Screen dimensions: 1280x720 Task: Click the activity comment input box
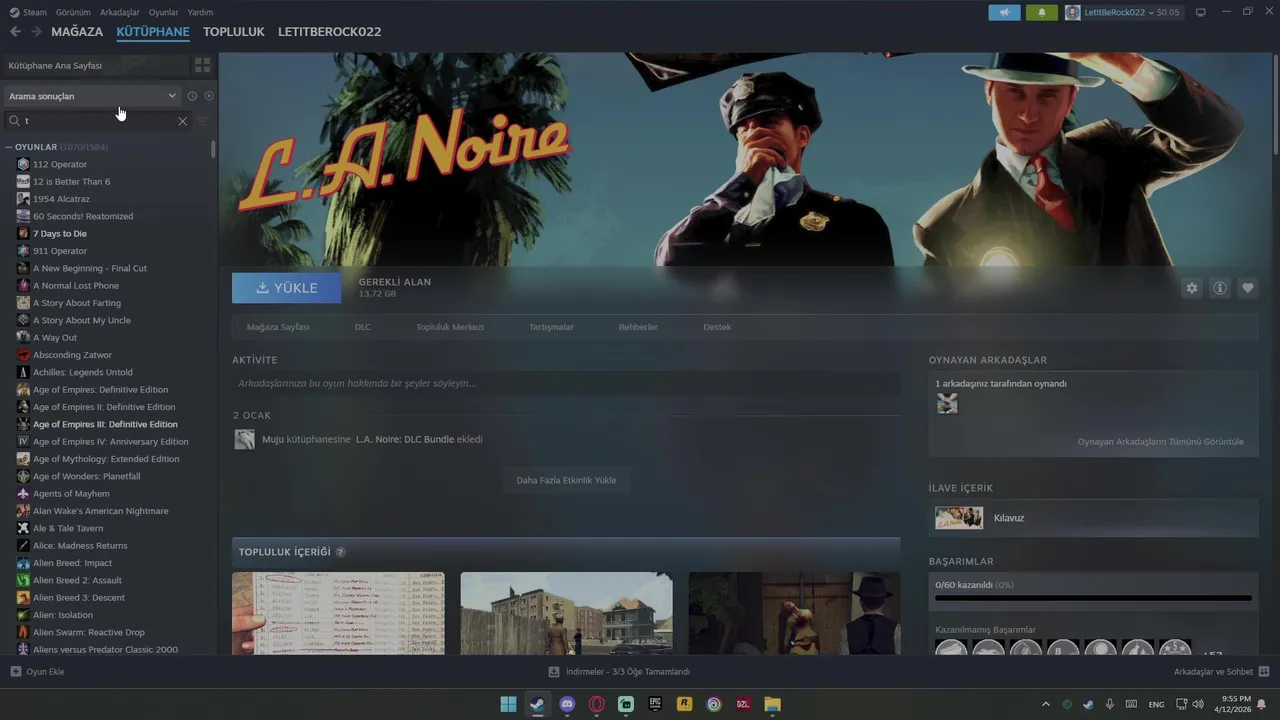point(566,383)
